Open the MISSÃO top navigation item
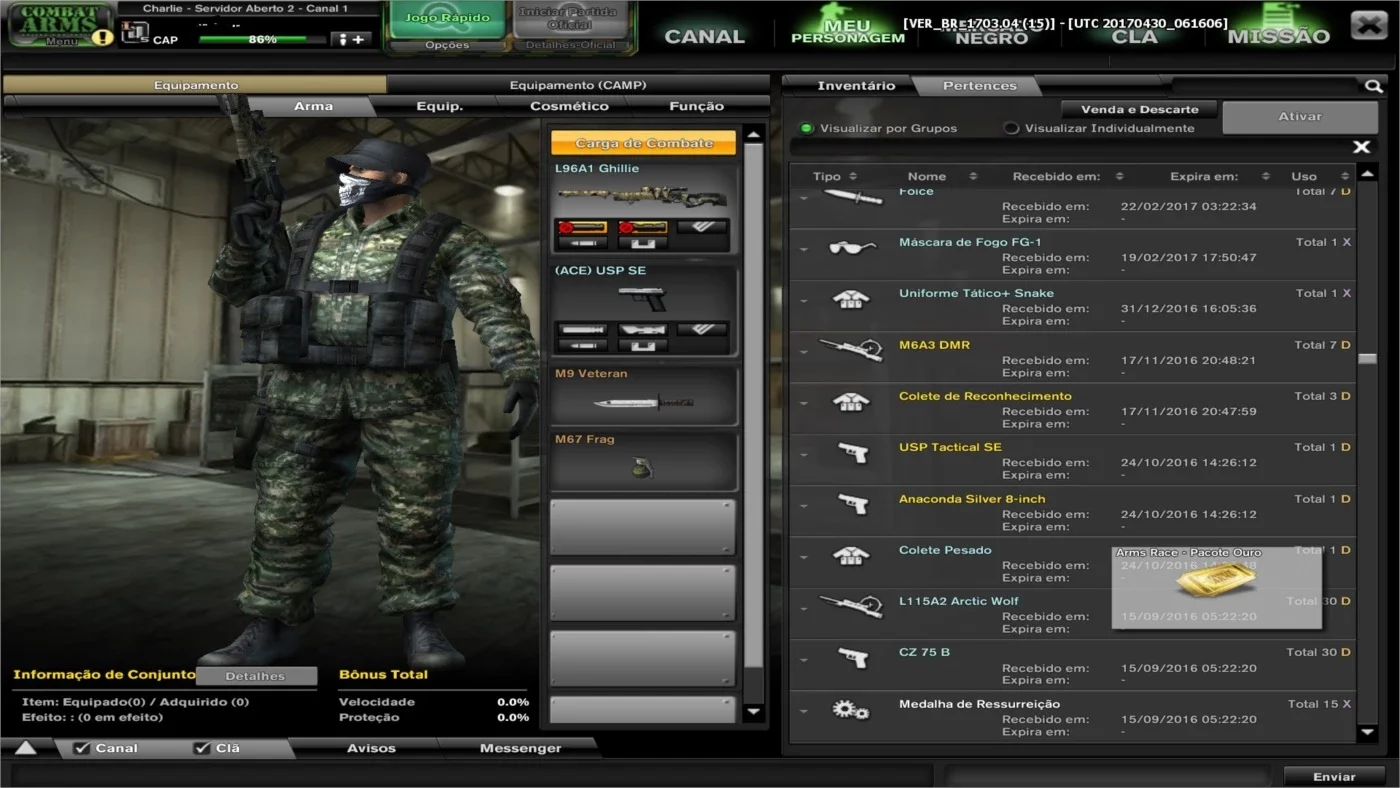The height and width of the screenshot is (788, 1400). coord(1279,36)
